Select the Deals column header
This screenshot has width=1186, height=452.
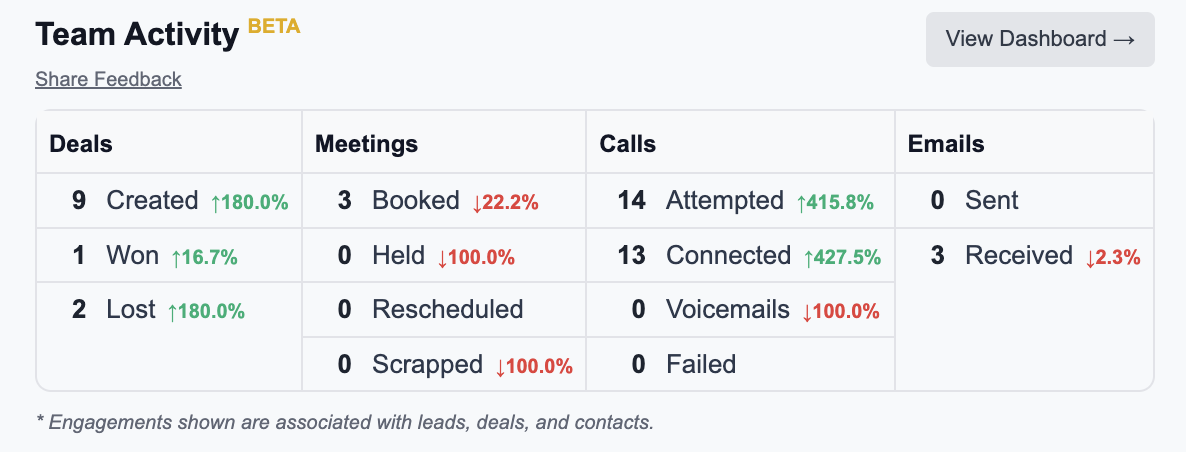(x=81, y=144)
